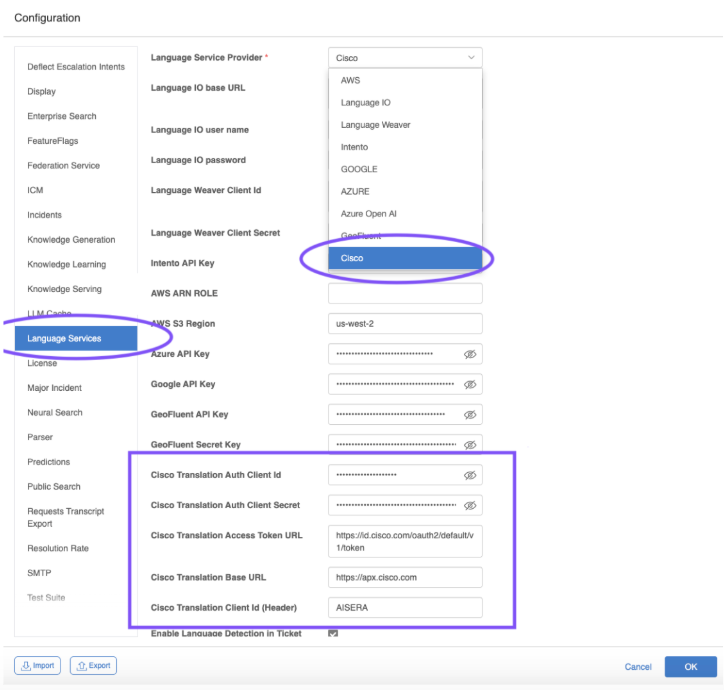This screenshot has width=724, height=690.
Task: Edit the Cisco Translation Client Id (Header) field
Action: tap(405, 607)
